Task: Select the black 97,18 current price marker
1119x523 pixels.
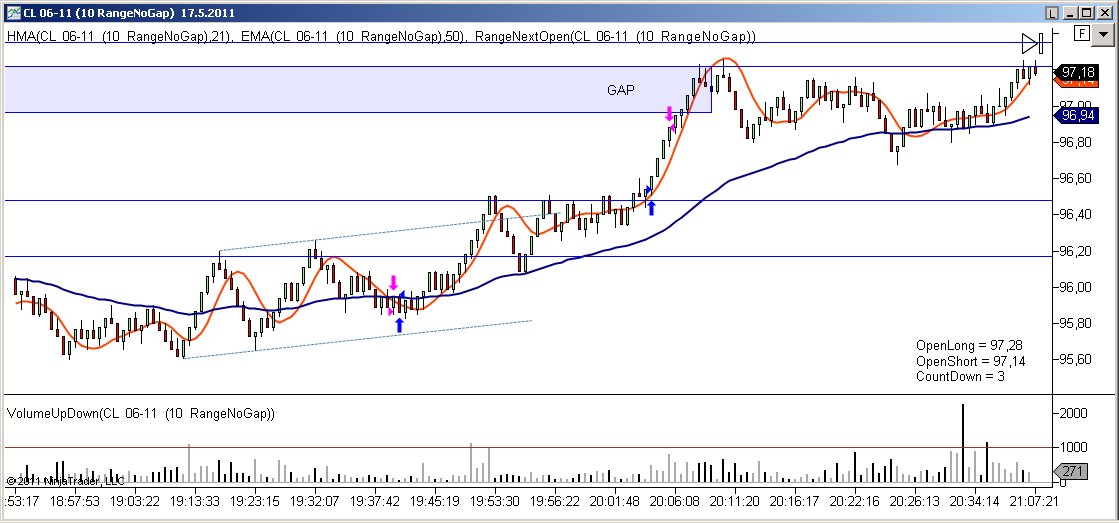Action: tap(1078, 72)
